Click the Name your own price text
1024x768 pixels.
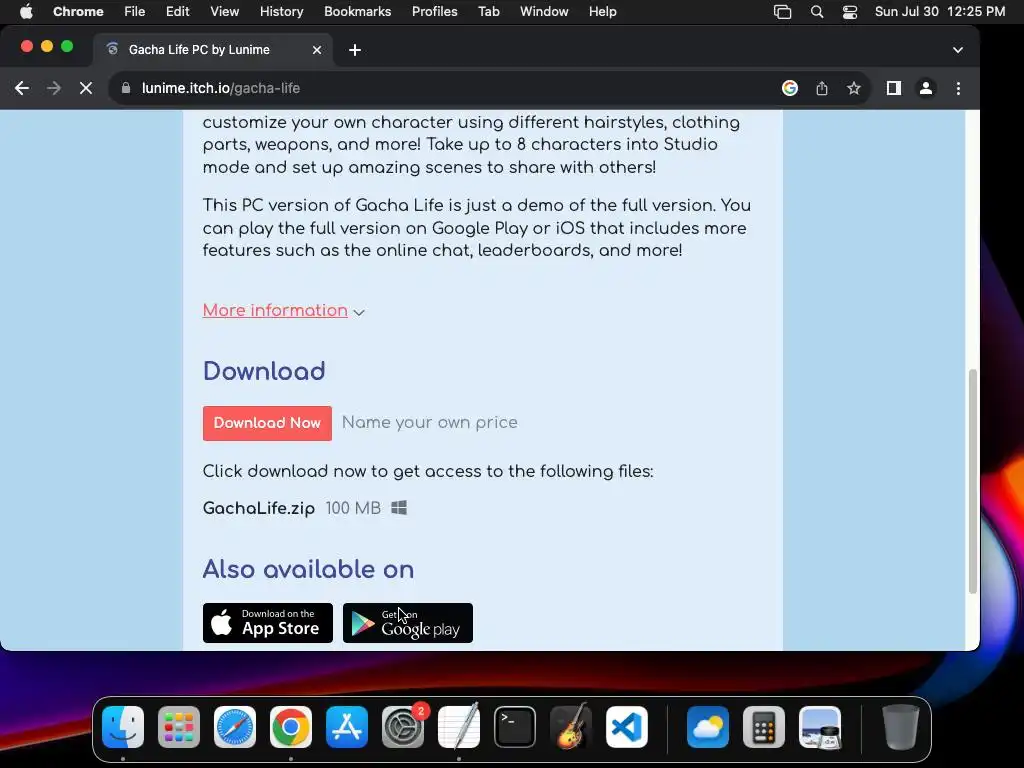coord(430,423)
